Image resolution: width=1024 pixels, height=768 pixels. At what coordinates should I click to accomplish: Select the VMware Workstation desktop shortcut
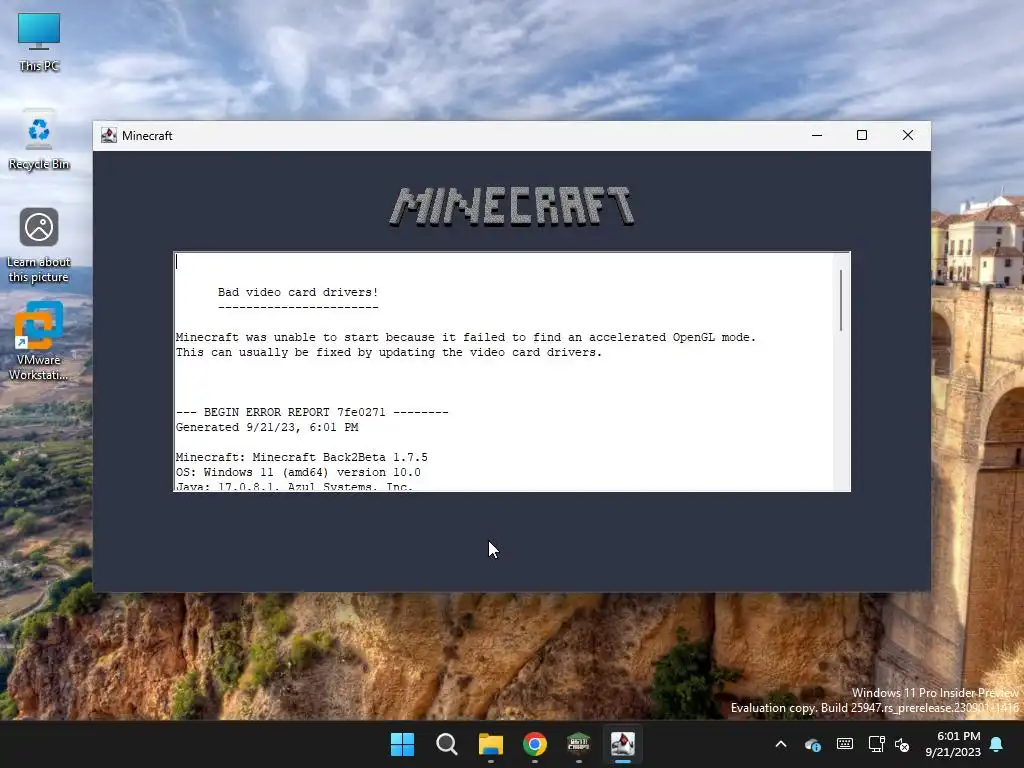pos(39,341)
